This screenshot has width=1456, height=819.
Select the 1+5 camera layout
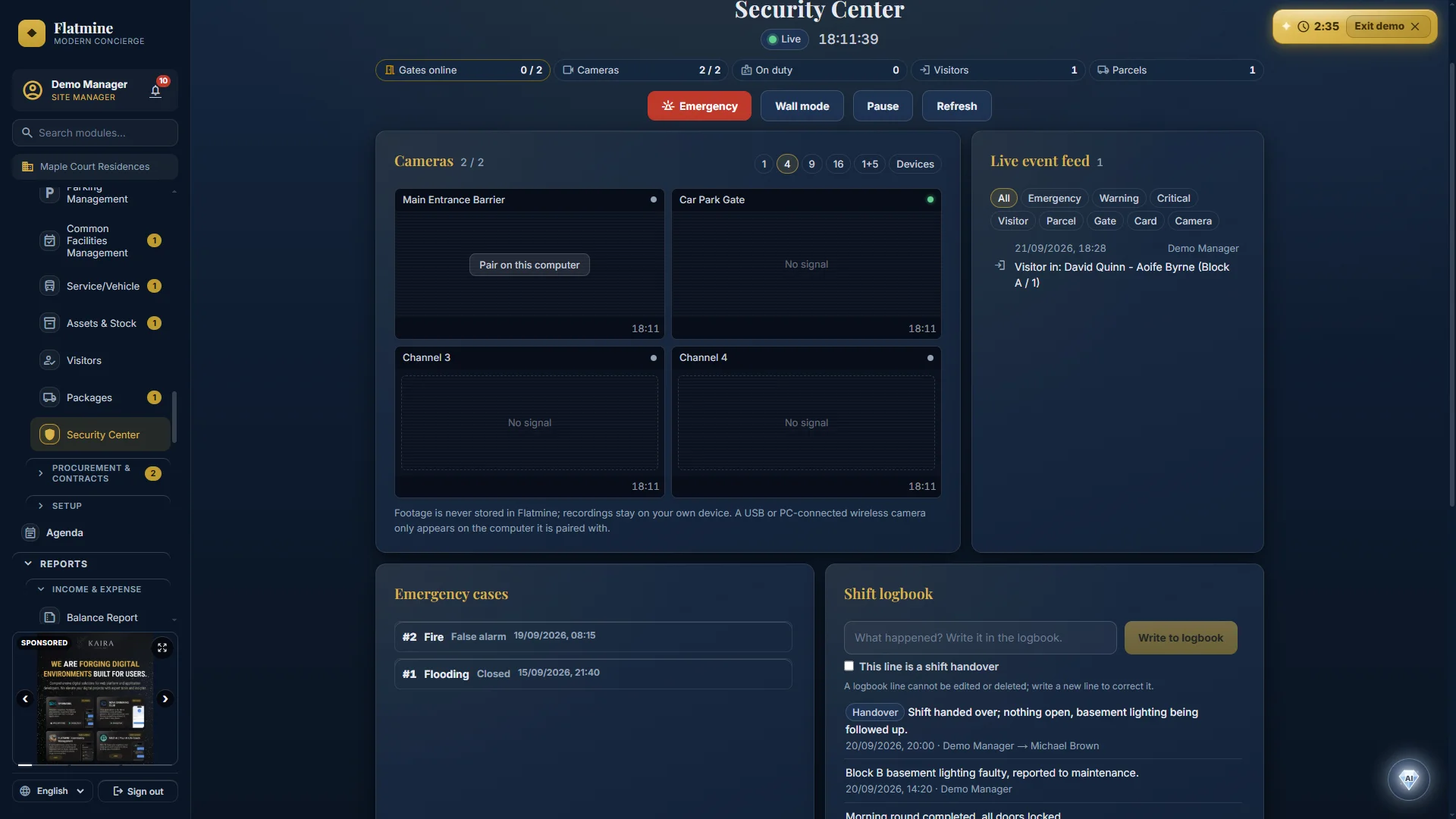(870, 164)
